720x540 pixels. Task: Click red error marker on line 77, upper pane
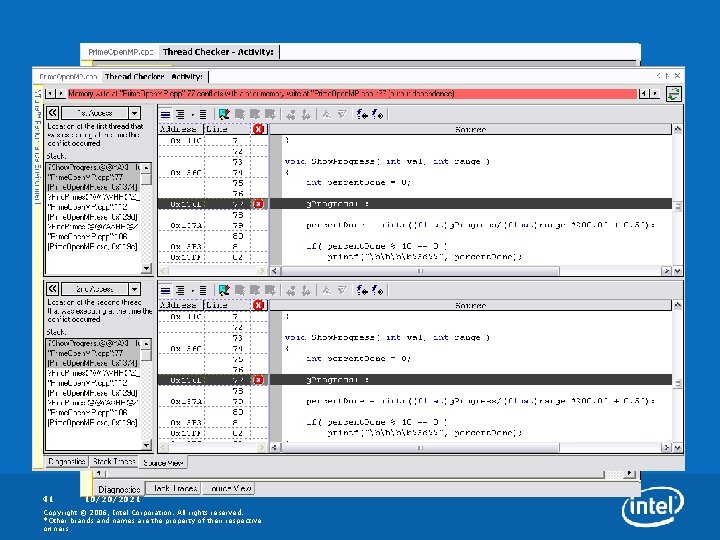[259, 204]
